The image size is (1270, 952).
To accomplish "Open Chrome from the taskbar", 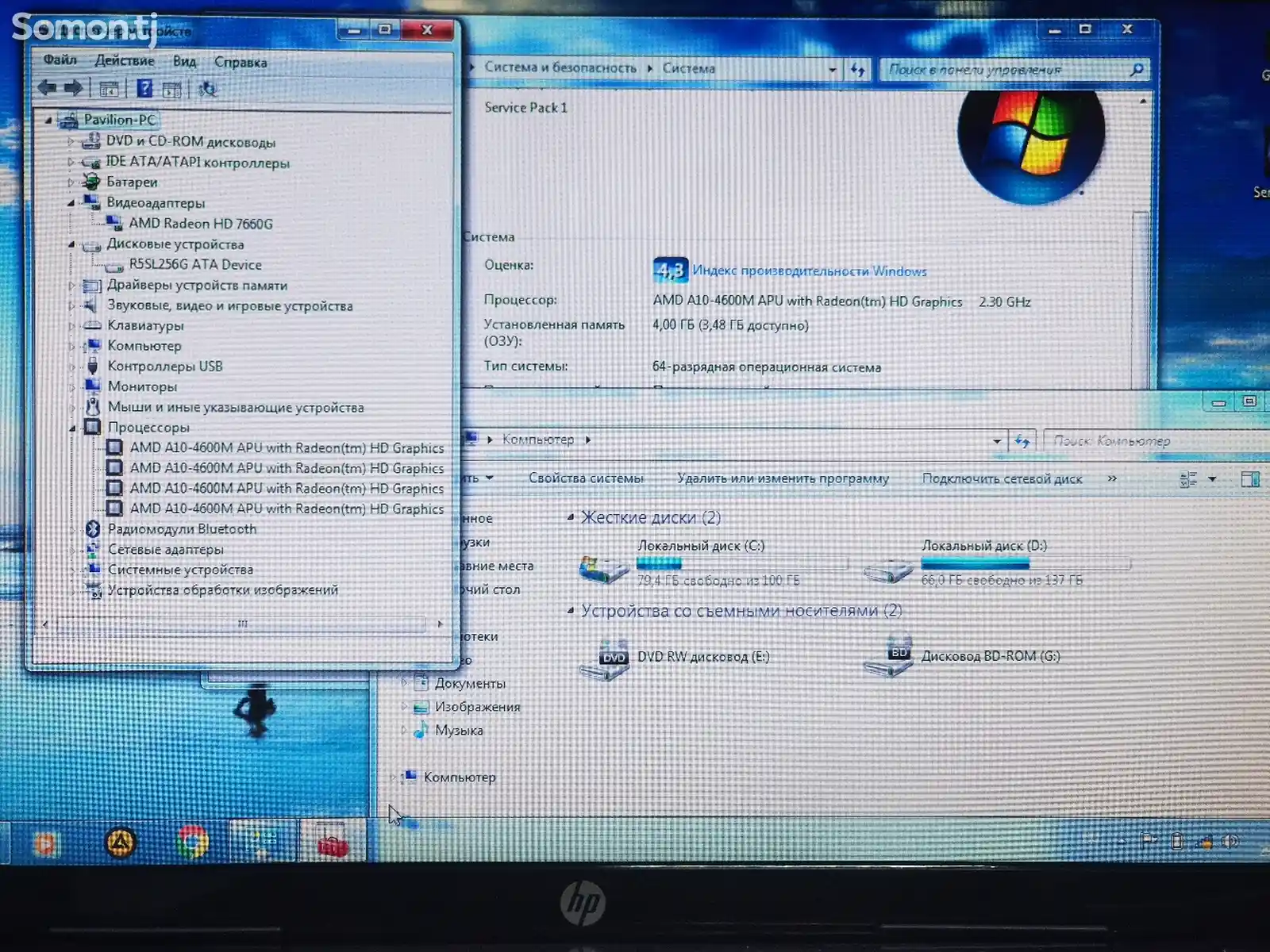I will [192, 843].
